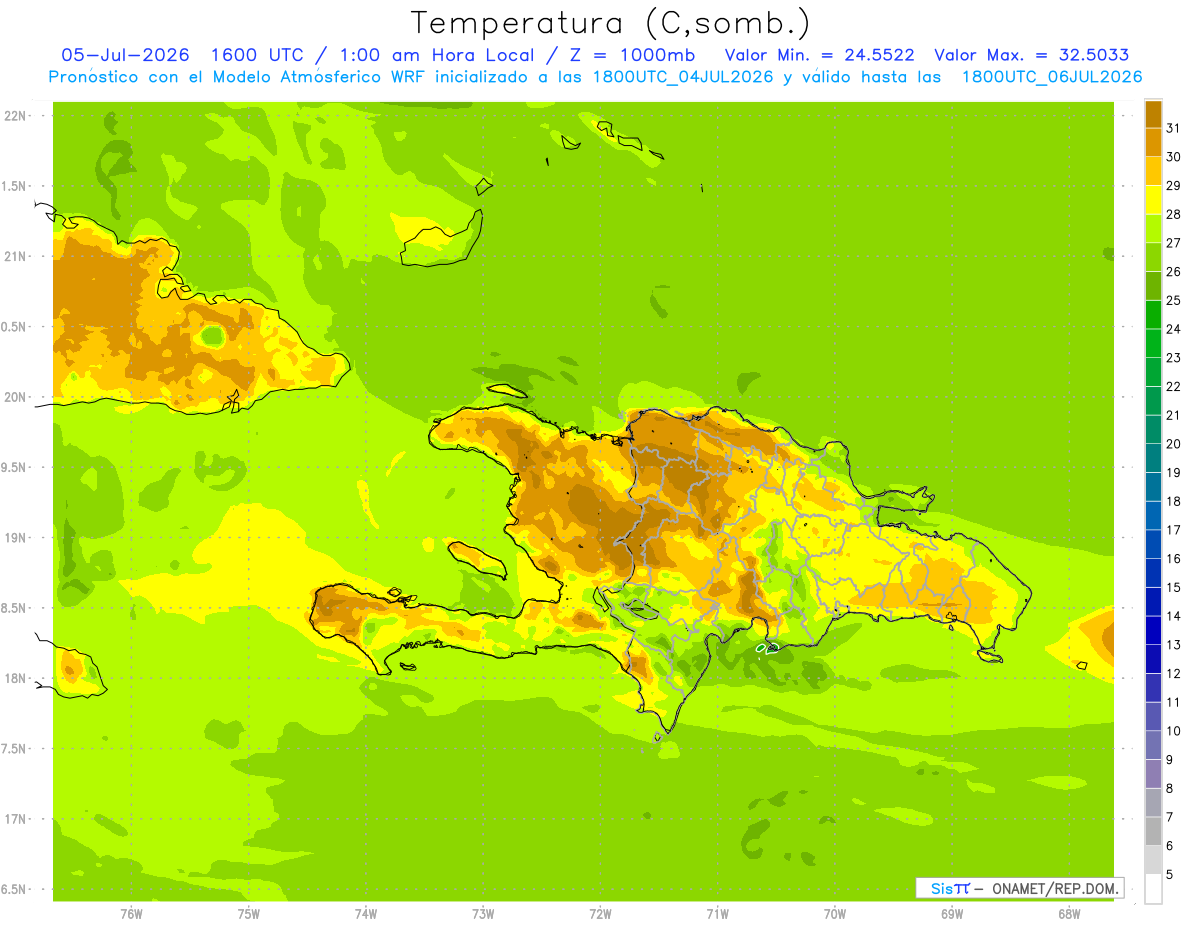Screen dimensions: 1200x927
Task: Select the '1800UTC_04JUL2026' initialization time
Action: pos(682,77)
